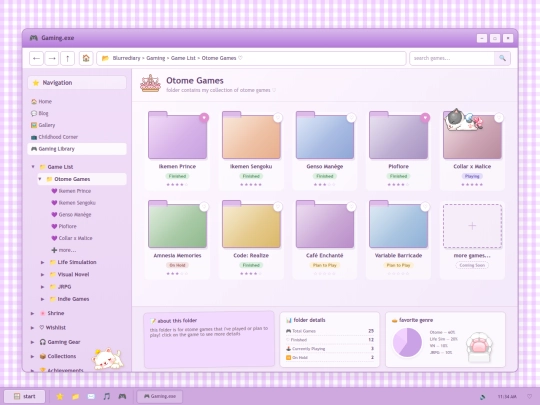Favorite Café Enchanté with its heart

tap(351, 207)
